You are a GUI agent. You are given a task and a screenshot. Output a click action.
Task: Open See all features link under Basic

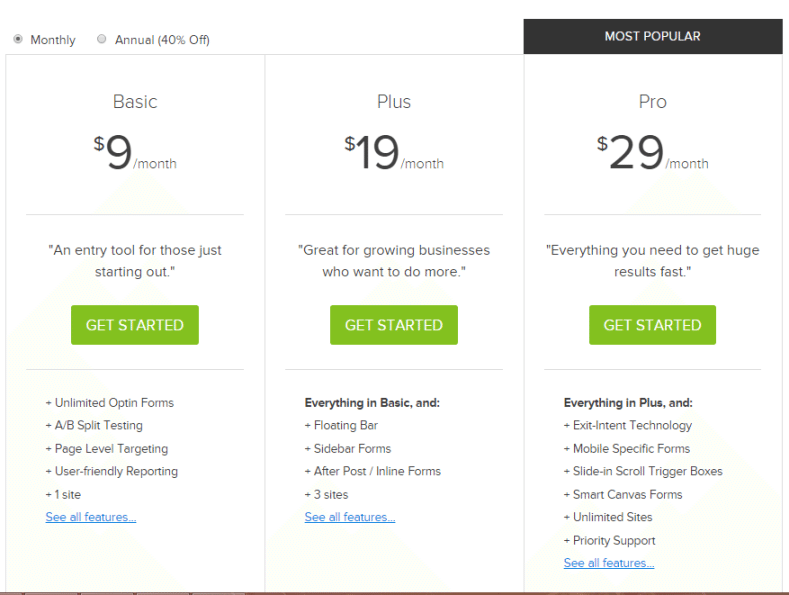[x=91, y=517]
